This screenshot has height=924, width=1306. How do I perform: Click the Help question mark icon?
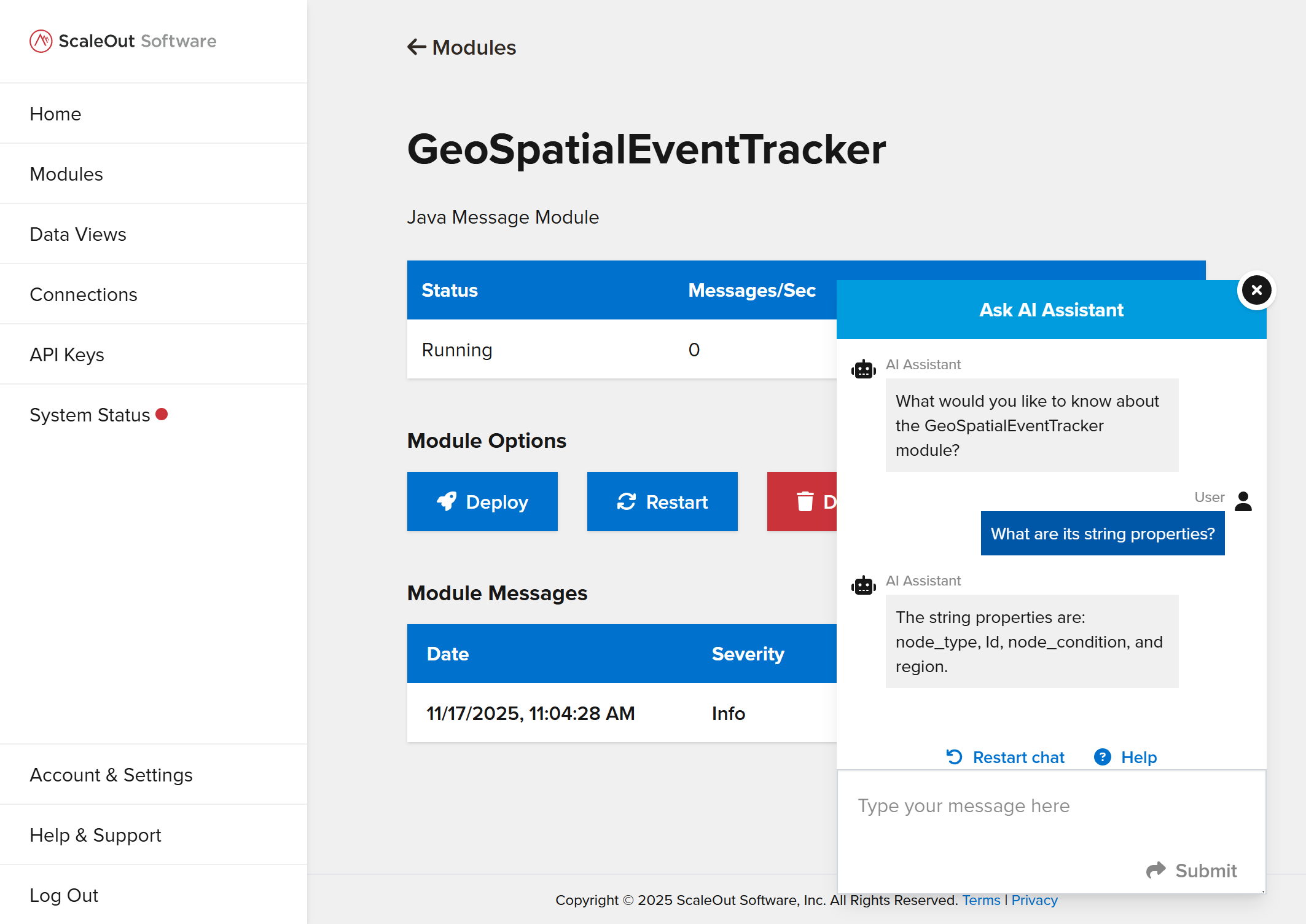pos(1102,757)
